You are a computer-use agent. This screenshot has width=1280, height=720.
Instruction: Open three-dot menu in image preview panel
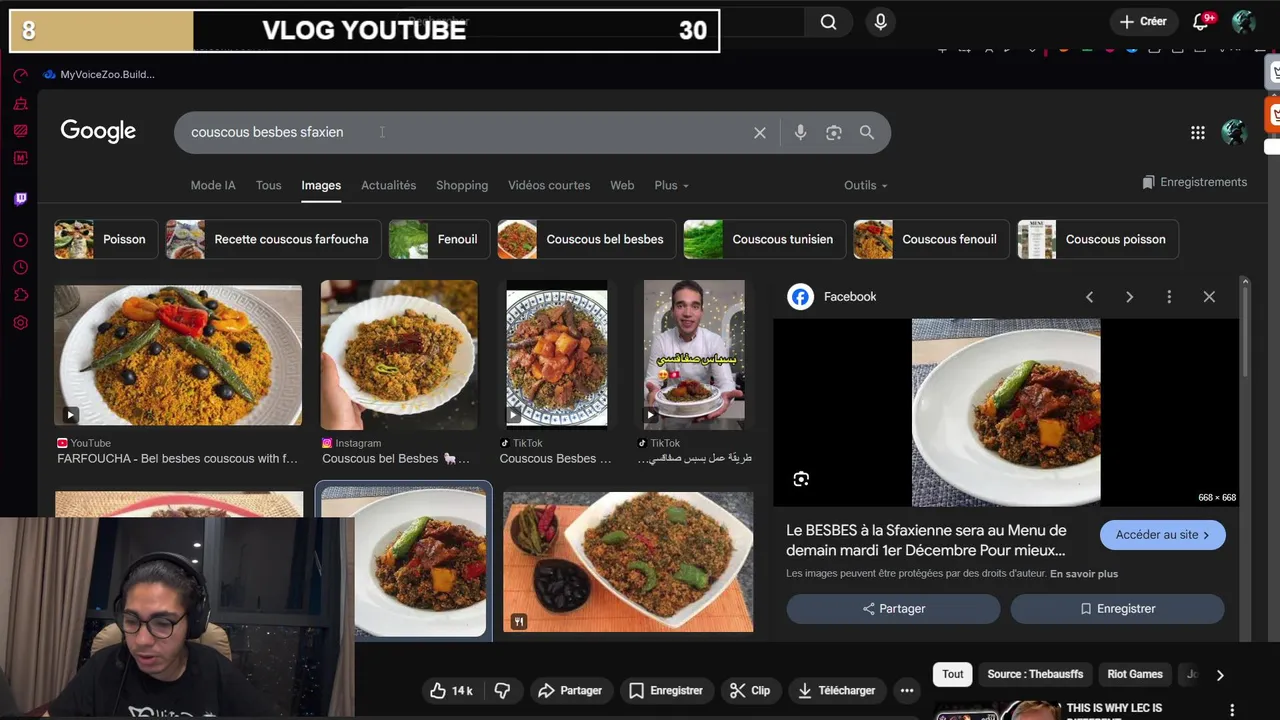pyautogui.click(x=1169, y=297)
